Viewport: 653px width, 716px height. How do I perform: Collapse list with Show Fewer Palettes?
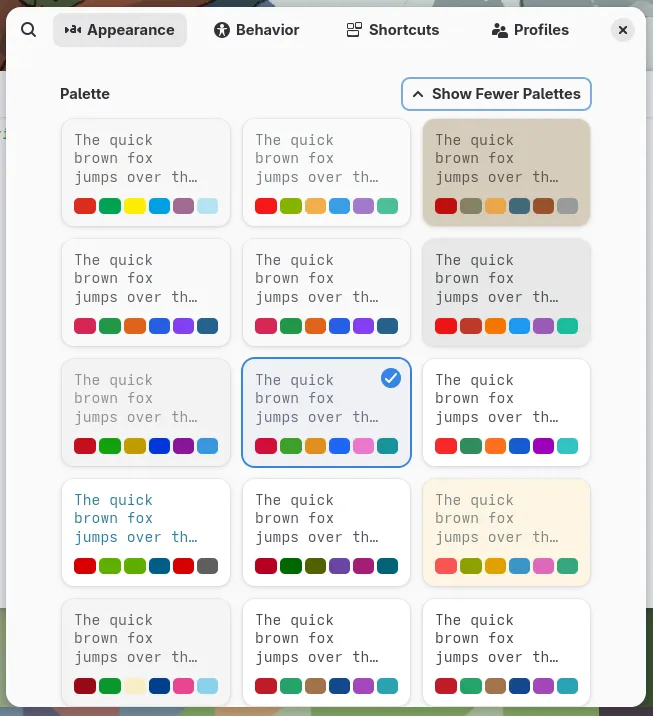coord(497,94)
